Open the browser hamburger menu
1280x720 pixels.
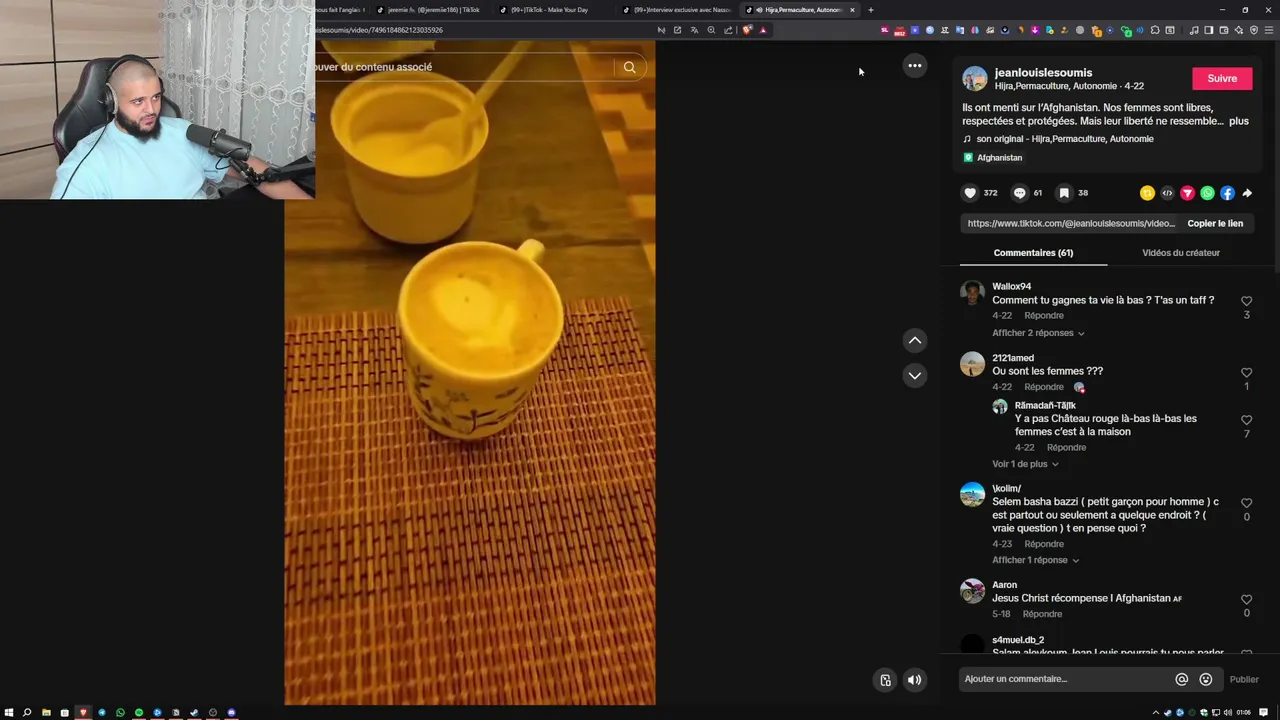pyautogui.click(x=1269, y=30)
